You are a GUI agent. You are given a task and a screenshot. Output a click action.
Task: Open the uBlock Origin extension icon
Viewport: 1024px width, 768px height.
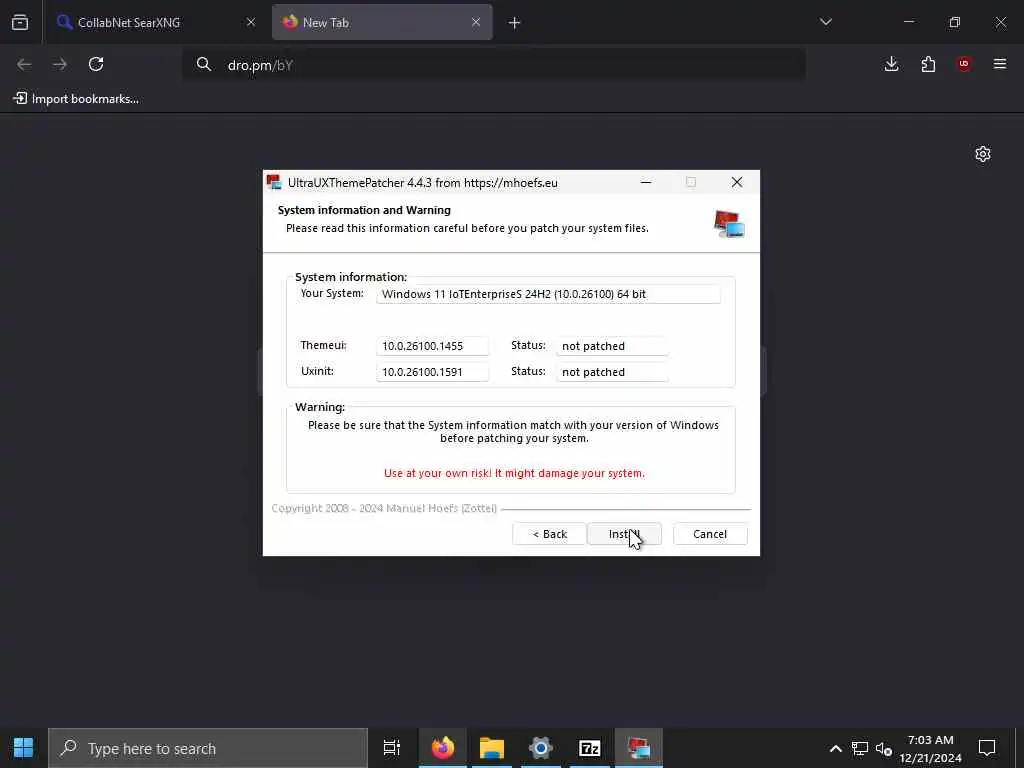964,64
